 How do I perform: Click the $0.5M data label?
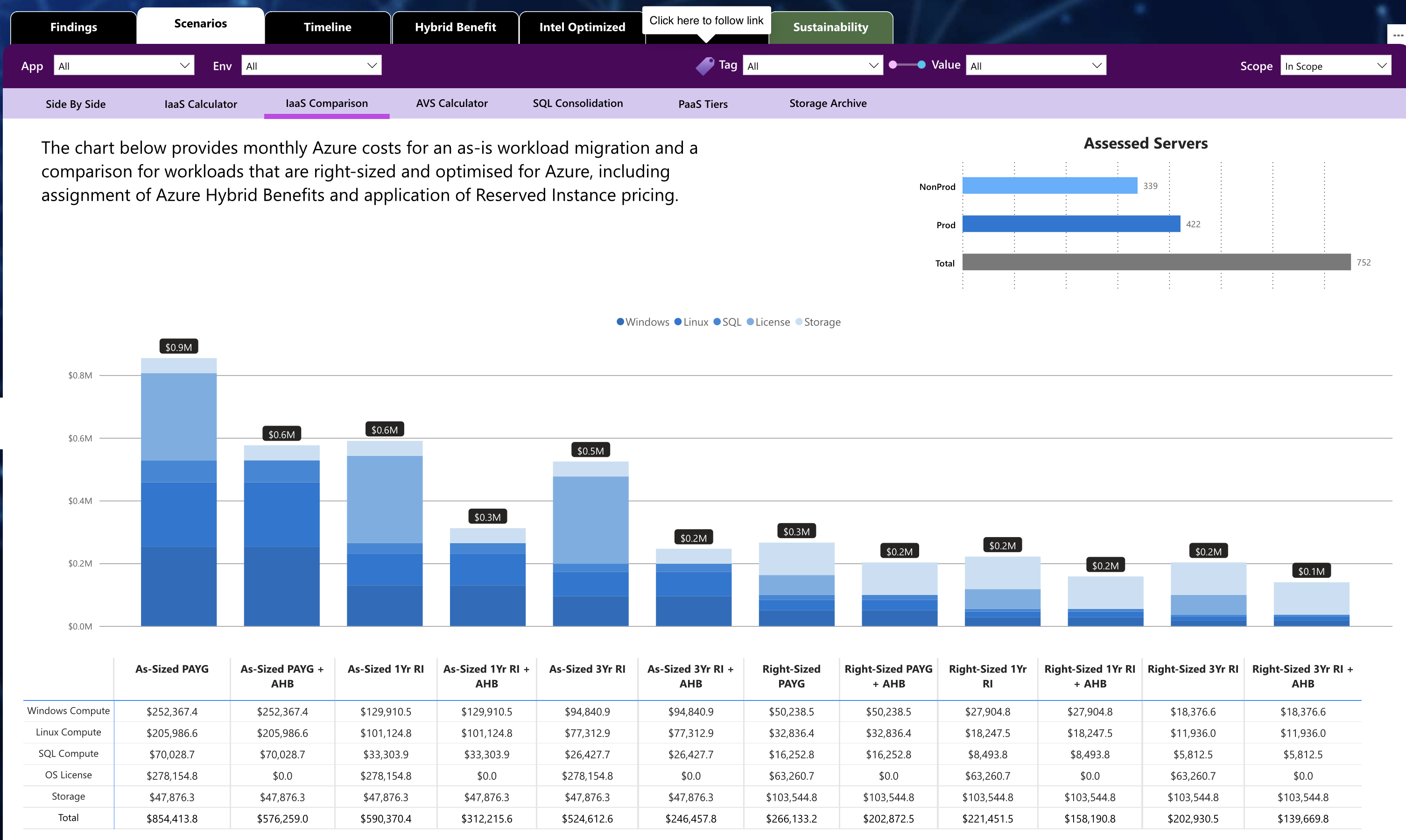(x=591, y=450)
